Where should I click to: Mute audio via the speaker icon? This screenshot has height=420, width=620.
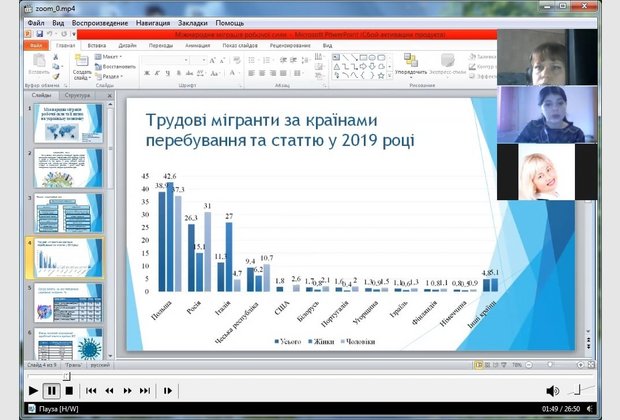pyautogui.click(x=553, y=391)
